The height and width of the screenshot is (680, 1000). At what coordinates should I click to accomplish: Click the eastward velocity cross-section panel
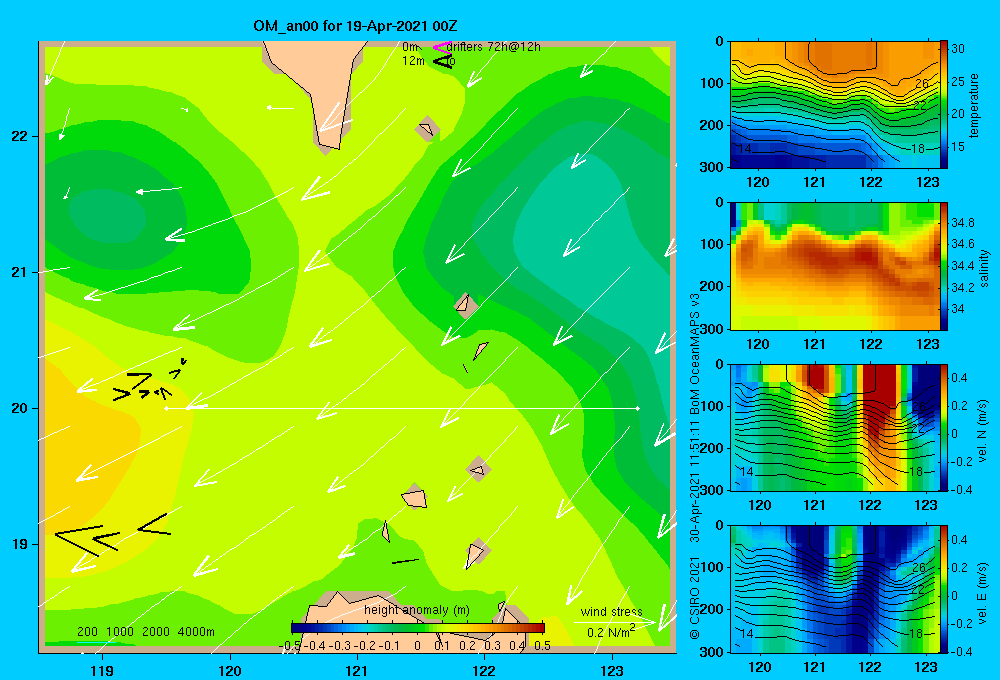[835, 589]
